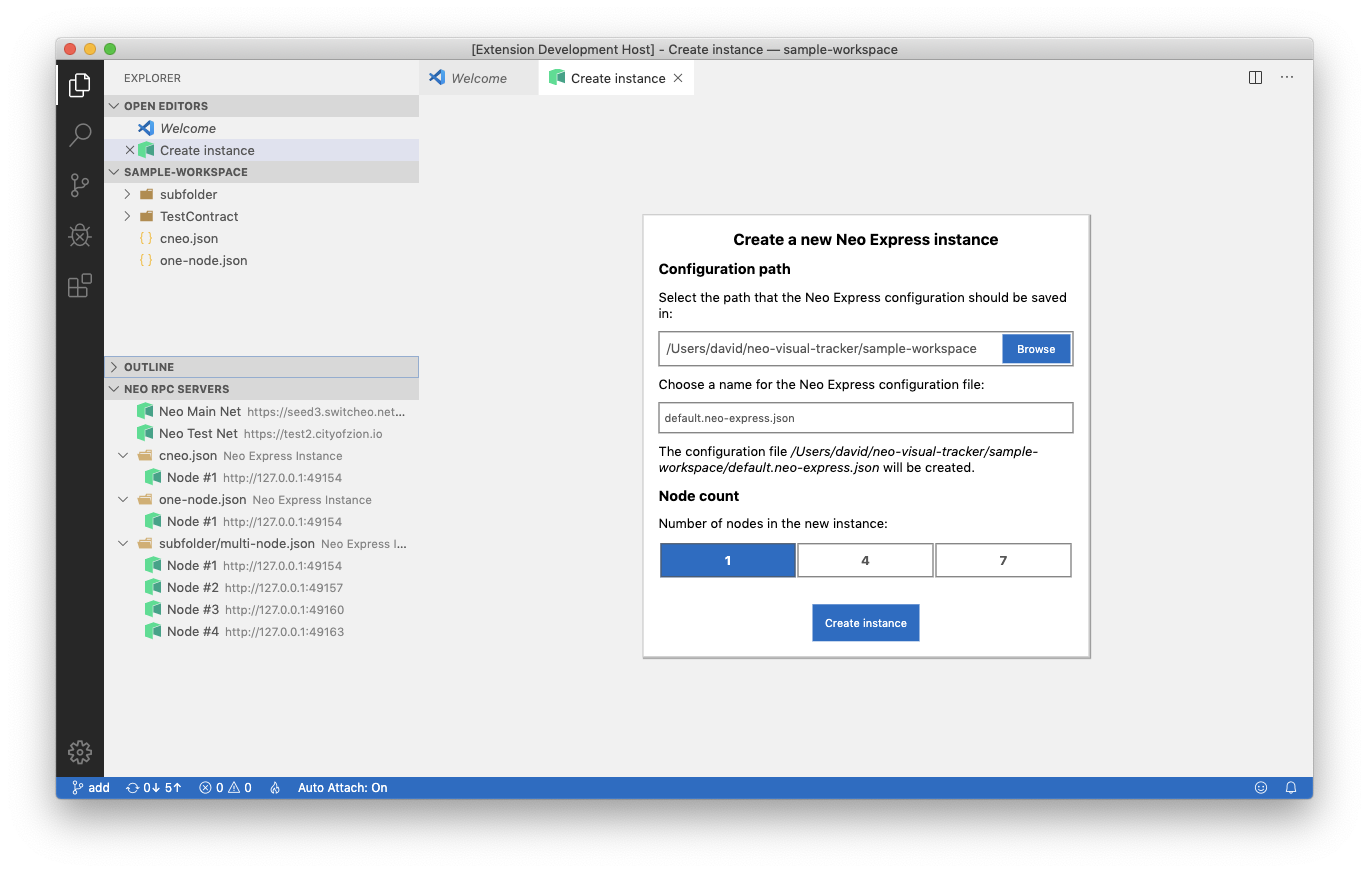Select 7 node count option
Image resolution: width=1369 pixels, height=873 pixels.
[x=1003, y=560]
